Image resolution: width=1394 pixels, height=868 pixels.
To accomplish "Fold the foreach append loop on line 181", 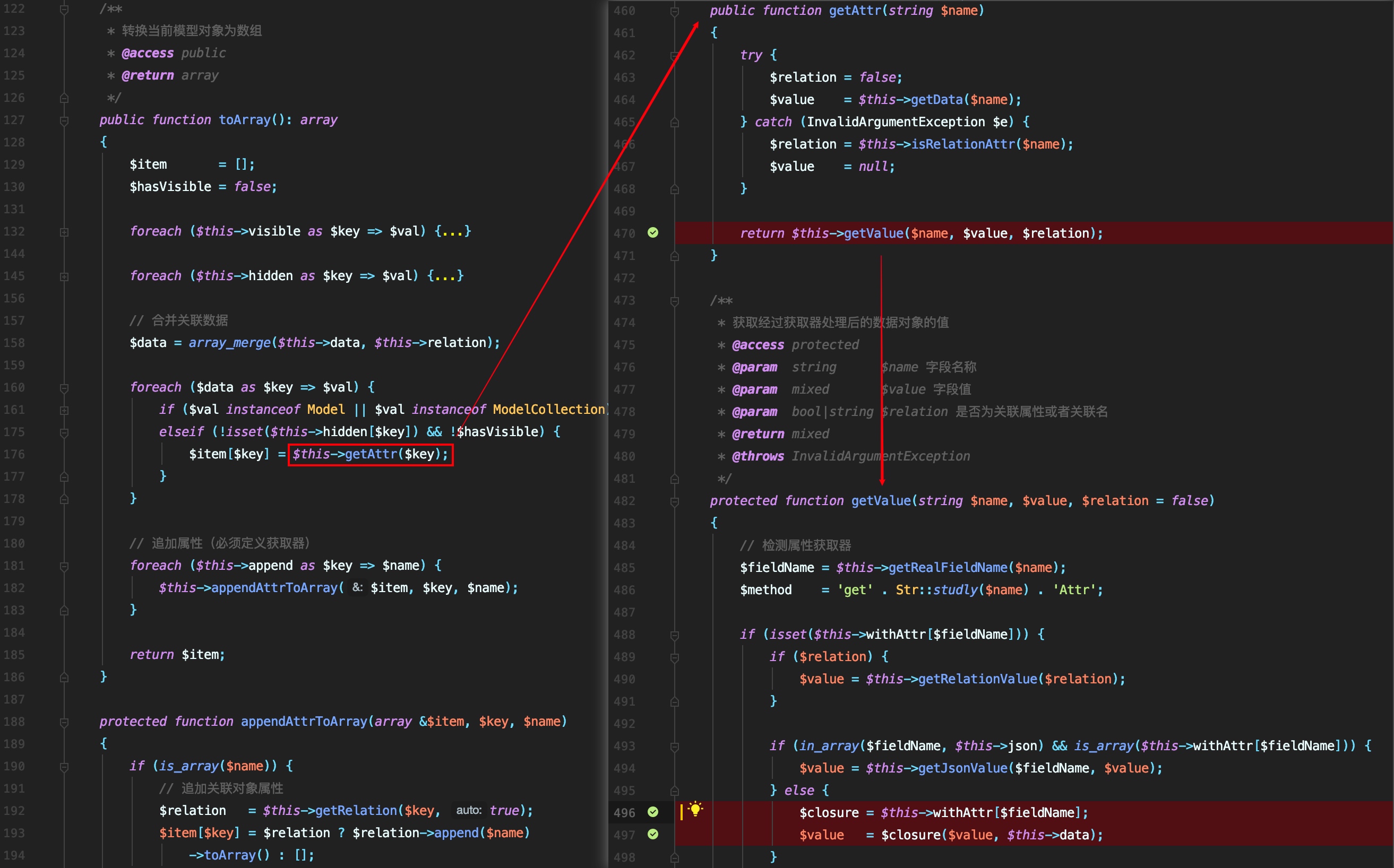I will coord(64,567).
